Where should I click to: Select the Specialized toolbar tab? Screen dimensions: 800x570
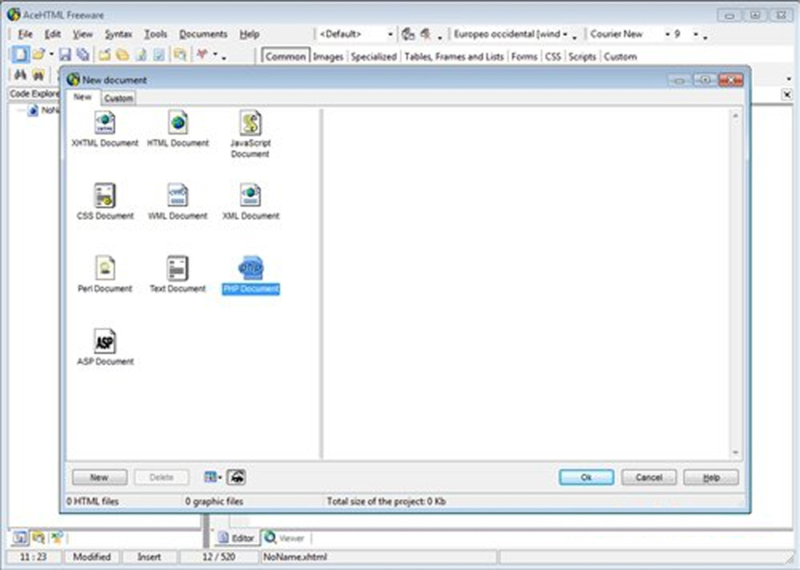[373, 57]
